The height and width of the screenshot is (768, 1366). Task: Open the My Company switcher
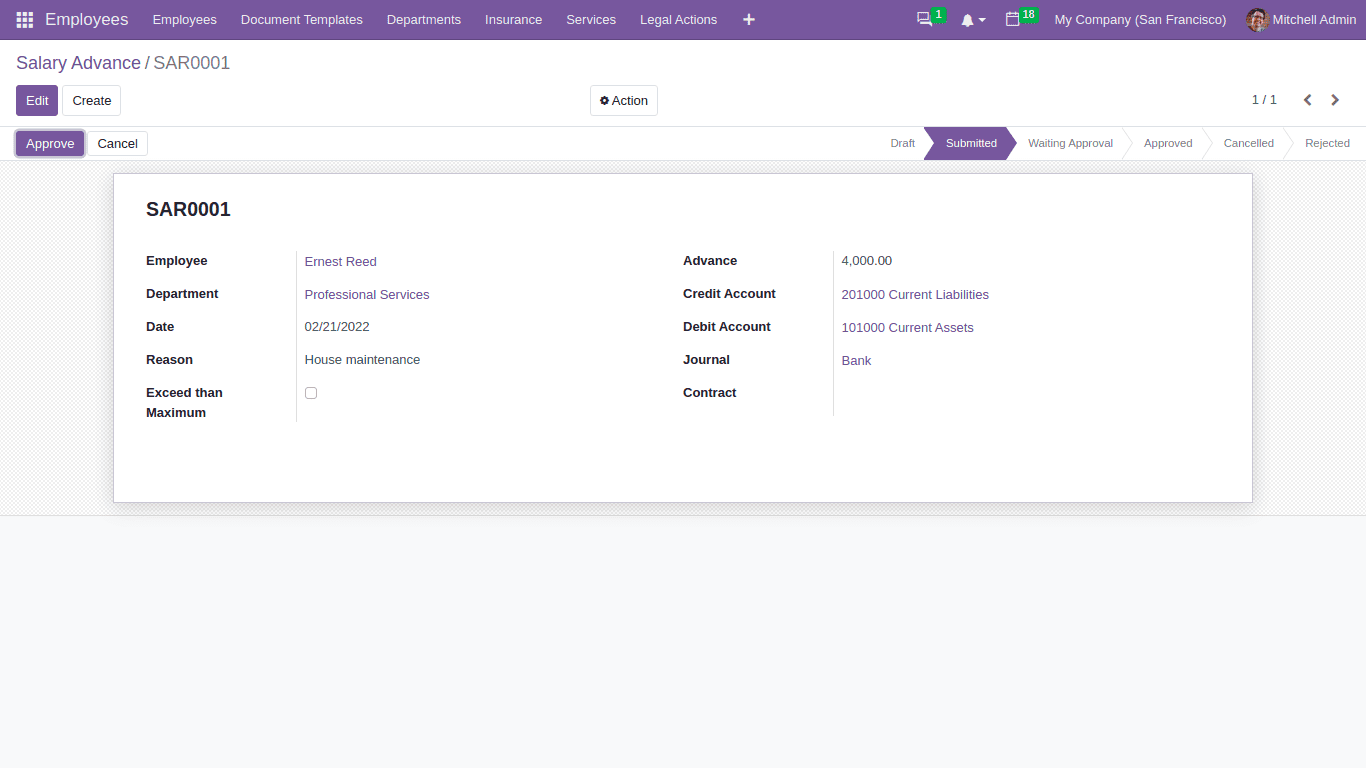pos(1139,19)
